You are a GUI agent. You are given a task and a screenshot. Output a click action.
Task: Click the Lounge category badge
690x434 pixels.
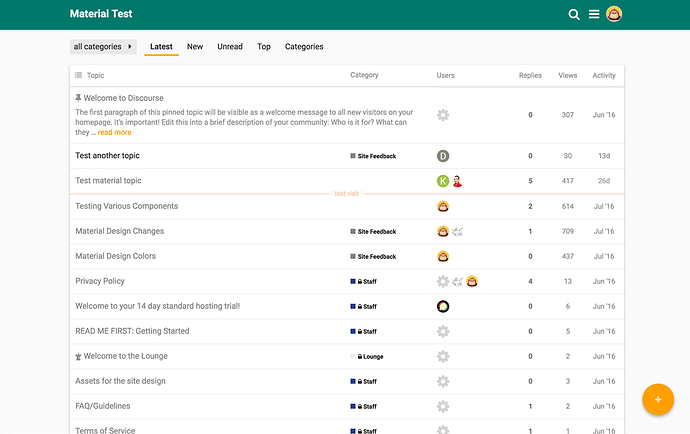(x=368, y=356)
